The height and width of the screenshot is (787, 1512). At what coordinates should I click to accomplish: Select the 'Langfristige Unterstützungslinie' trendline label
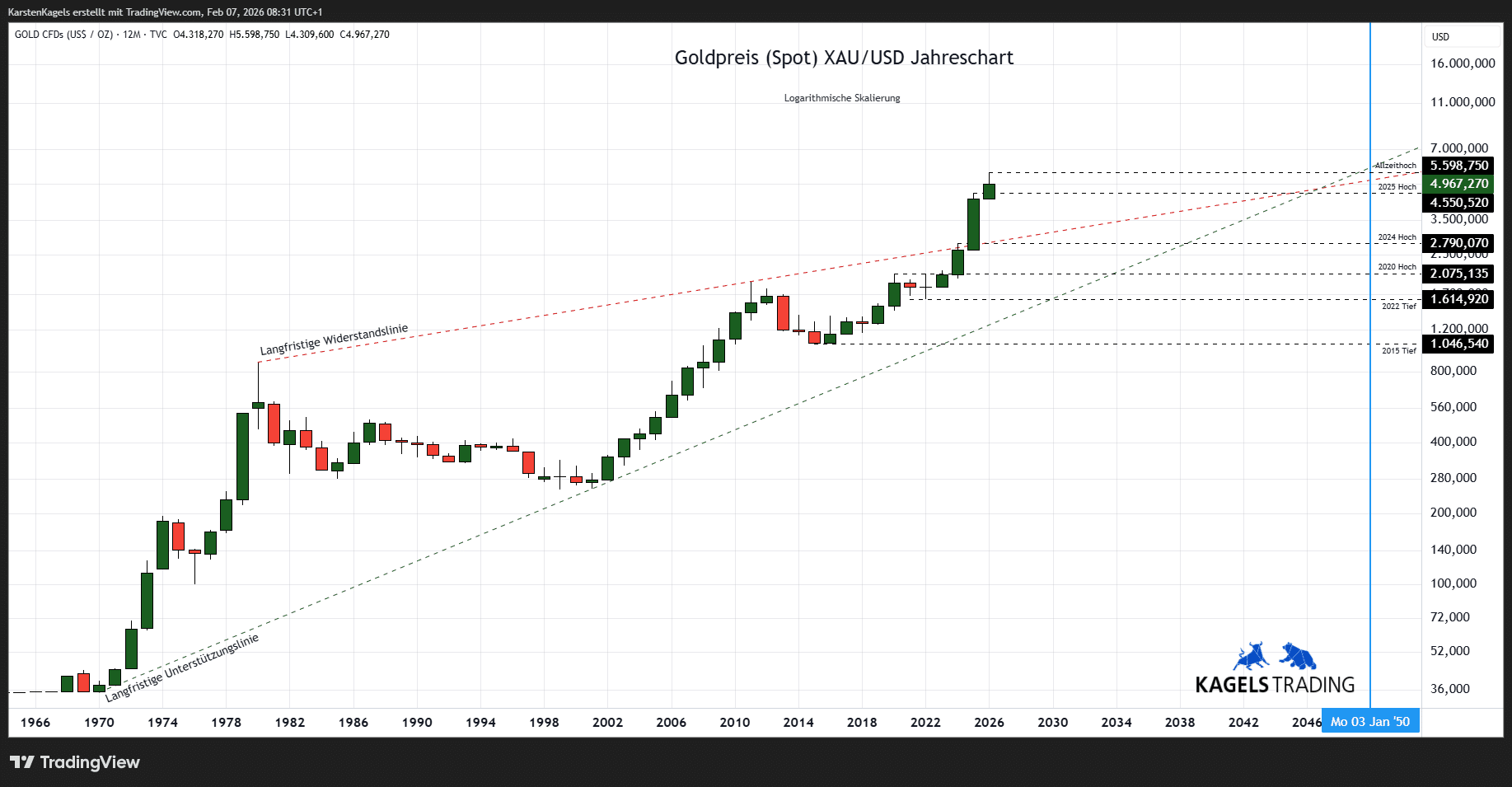click(182, 668)
